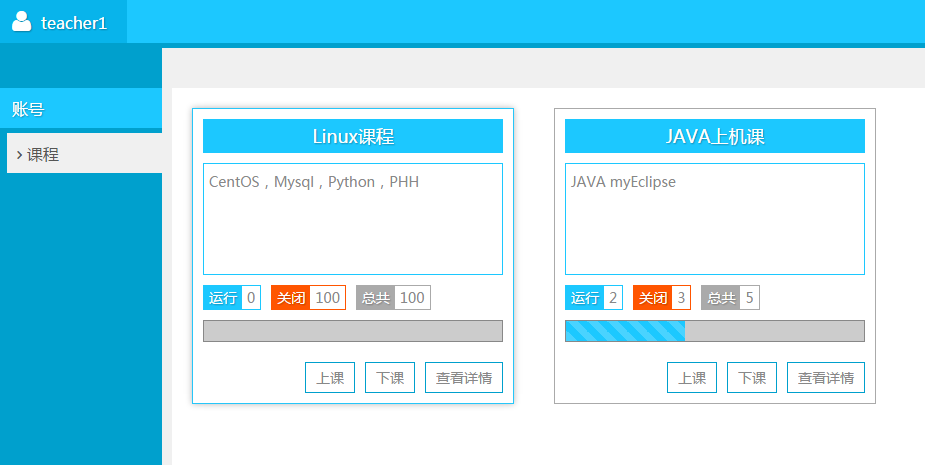925x465 pixels.
Task: Click 运行 count 2 in JAVA上机课
Action: pyautogui.click(x=594, y=297)
